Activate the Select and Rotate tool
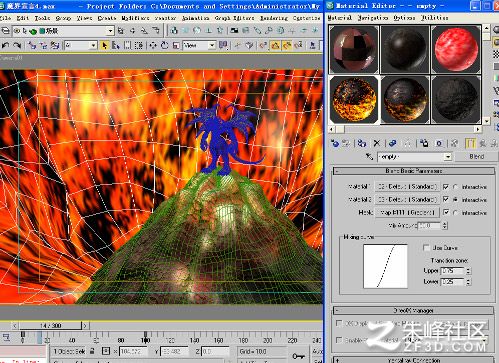This screenshot has height=363, width=499. point(164,45)
